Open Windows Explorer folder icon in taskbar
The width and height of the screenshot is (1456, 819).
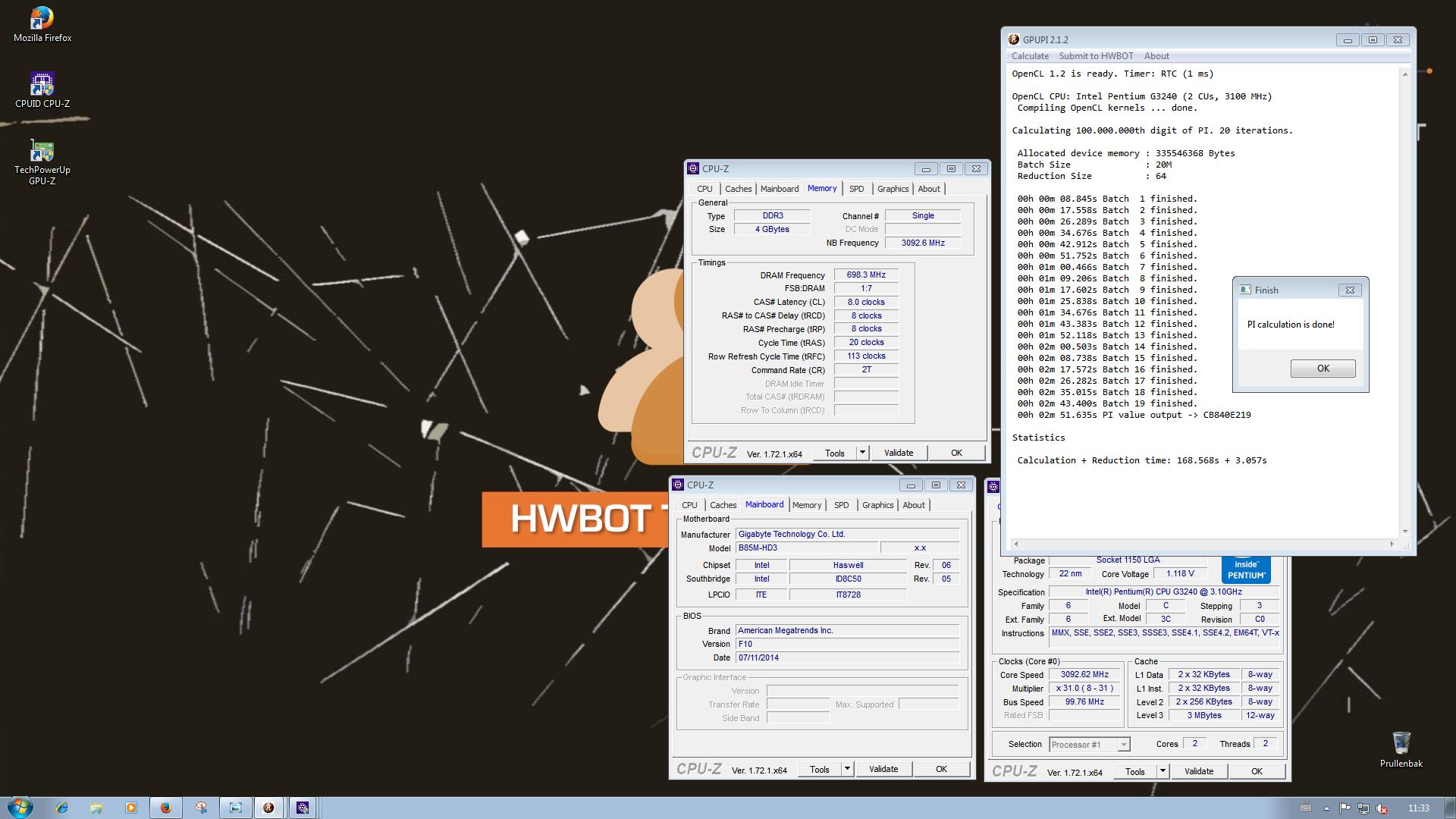96,808
